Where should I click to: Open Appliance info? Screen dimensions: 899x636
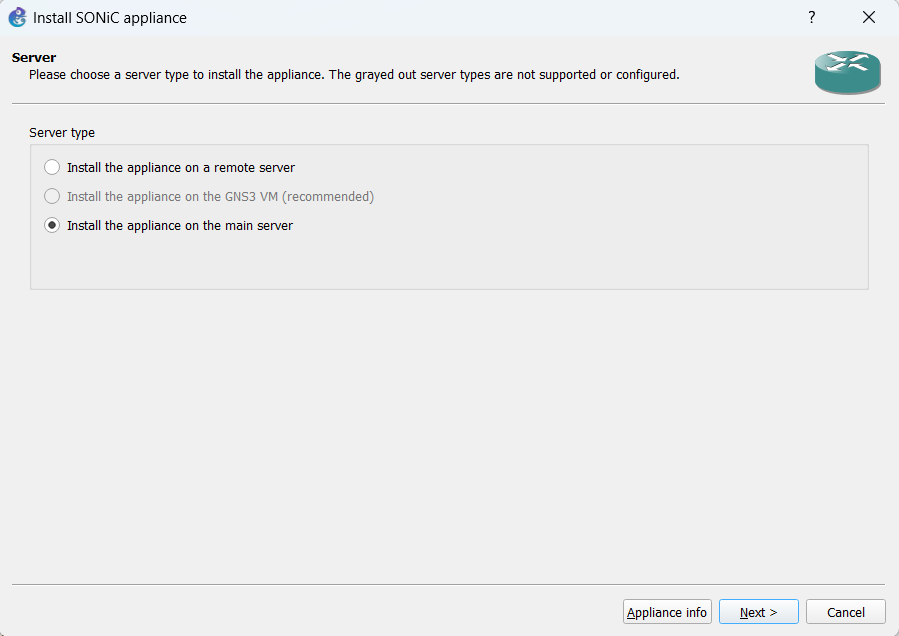[x=667, y=612]
